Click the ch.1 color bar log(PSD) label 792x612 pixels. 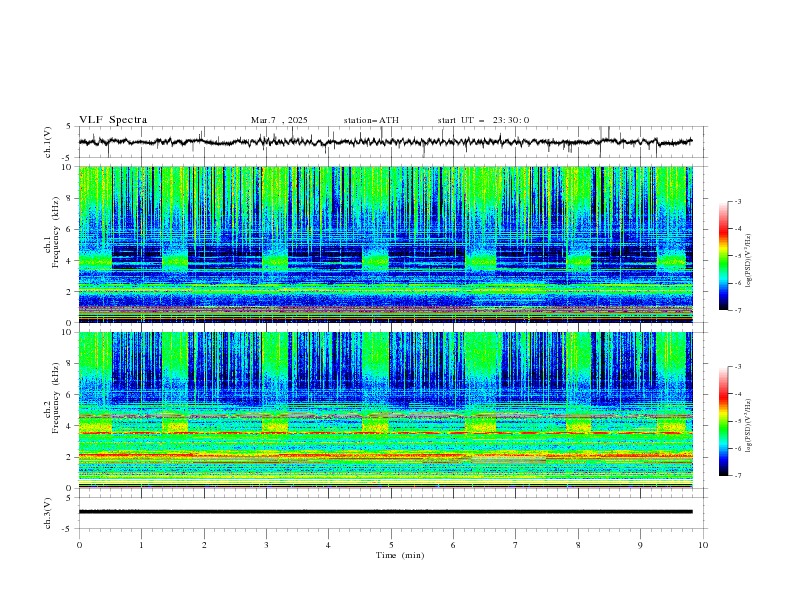coord(749,261)
